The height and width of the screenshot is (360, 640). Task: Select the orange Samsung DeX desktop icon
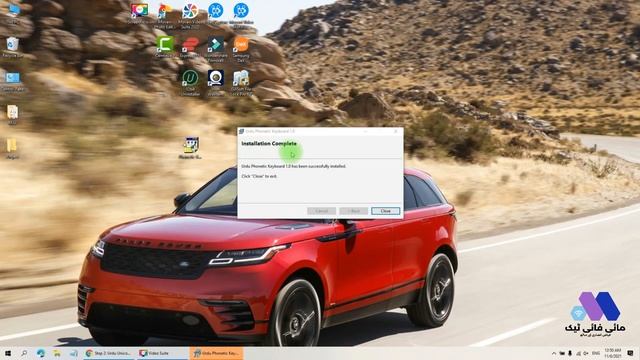[241, 48]
